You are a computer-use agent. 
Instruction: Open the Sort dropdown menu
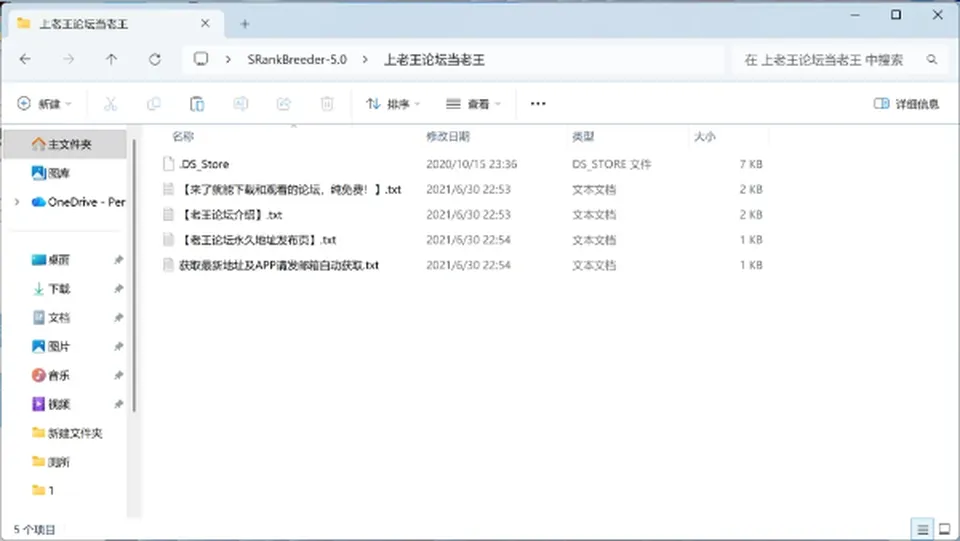[393, 104]
